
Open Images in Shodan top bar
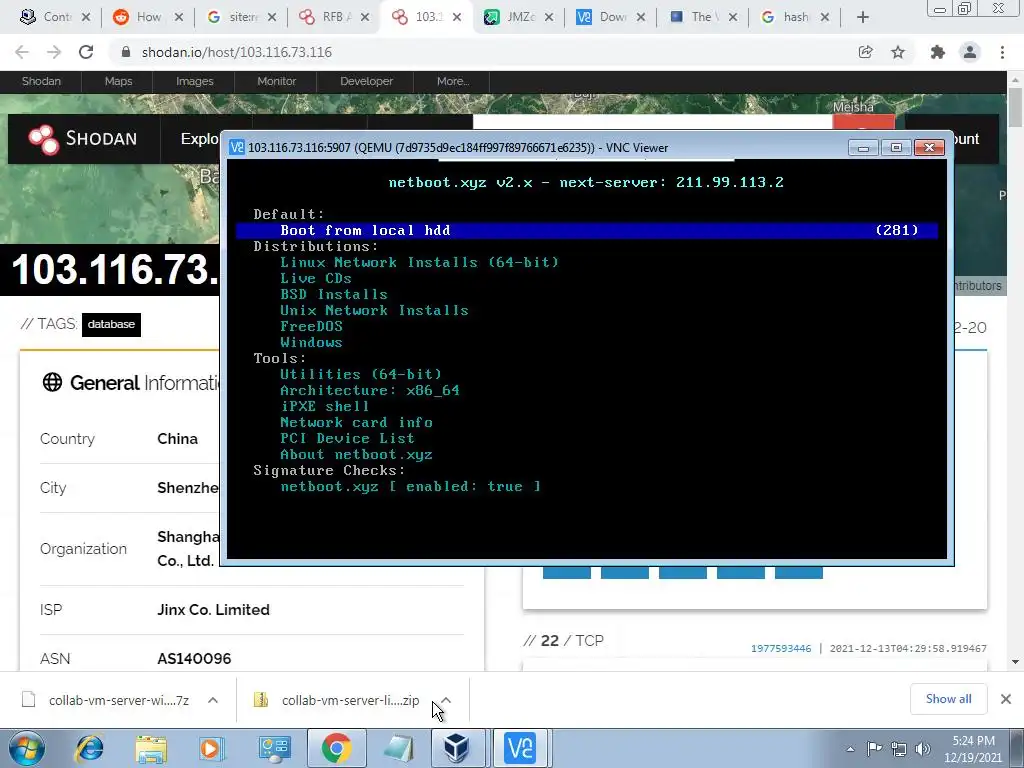click(195, 81)
